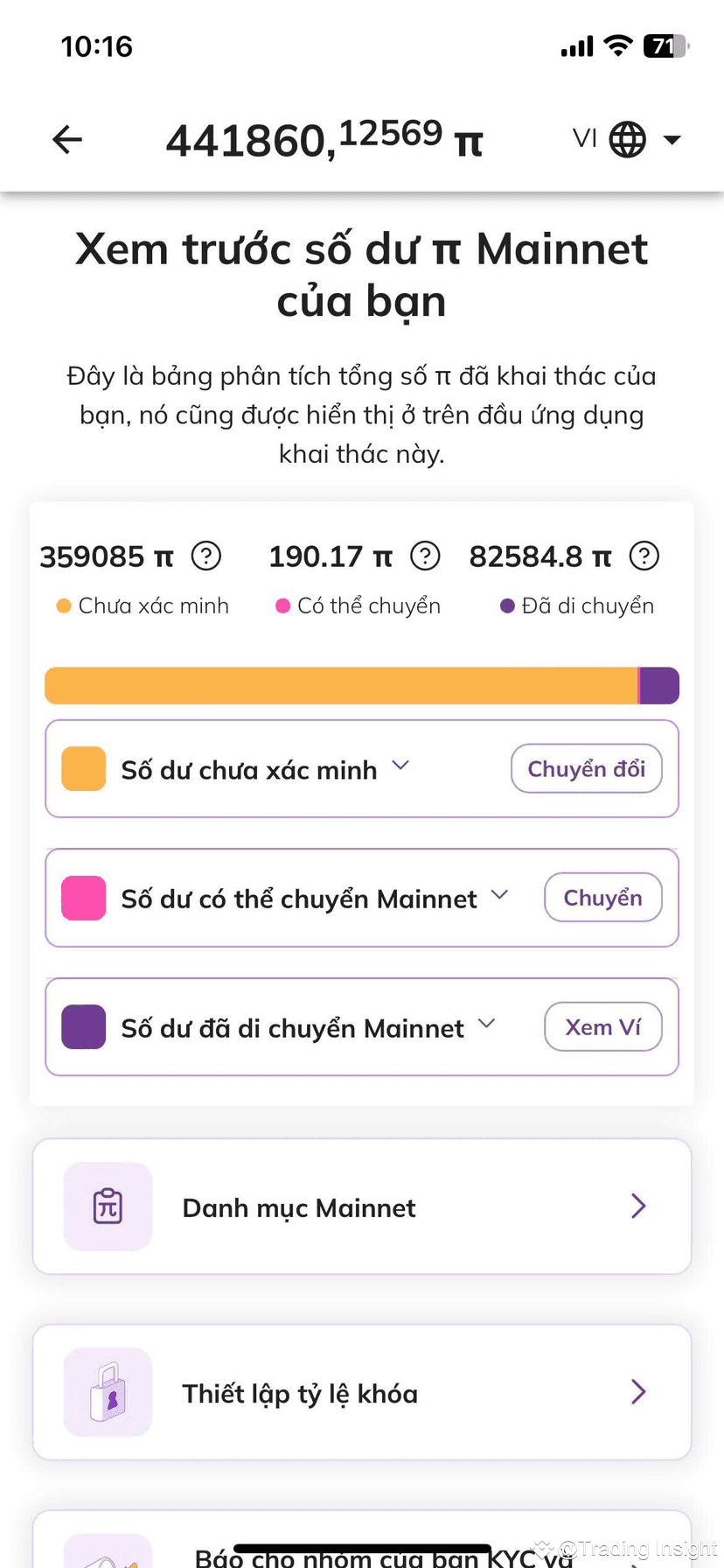The width and height of the screenshot is (724, 1568).
Task: Tap help icon next to 190.17 π
Action: 425,556
